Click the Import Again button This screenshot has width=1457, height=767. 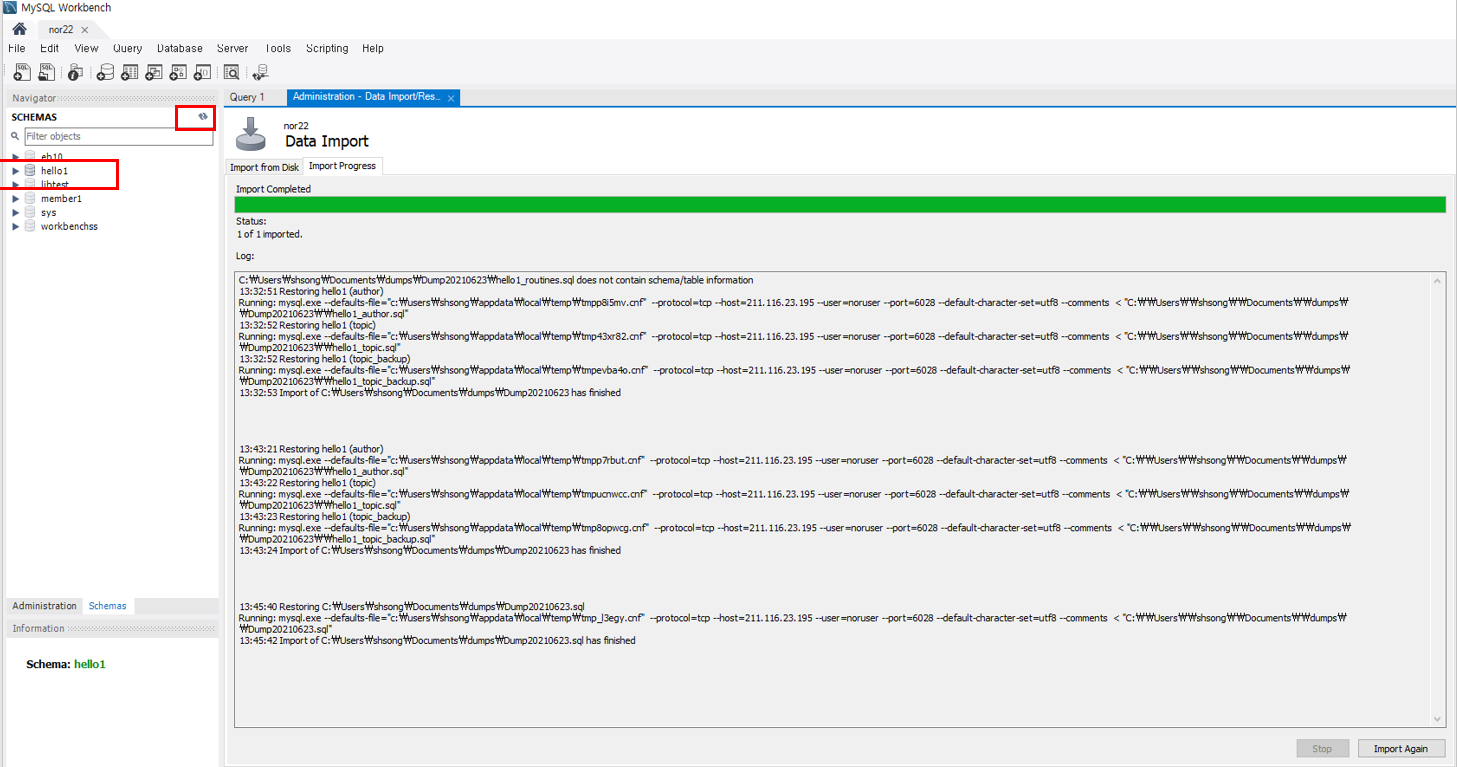tap(1402, 748)
